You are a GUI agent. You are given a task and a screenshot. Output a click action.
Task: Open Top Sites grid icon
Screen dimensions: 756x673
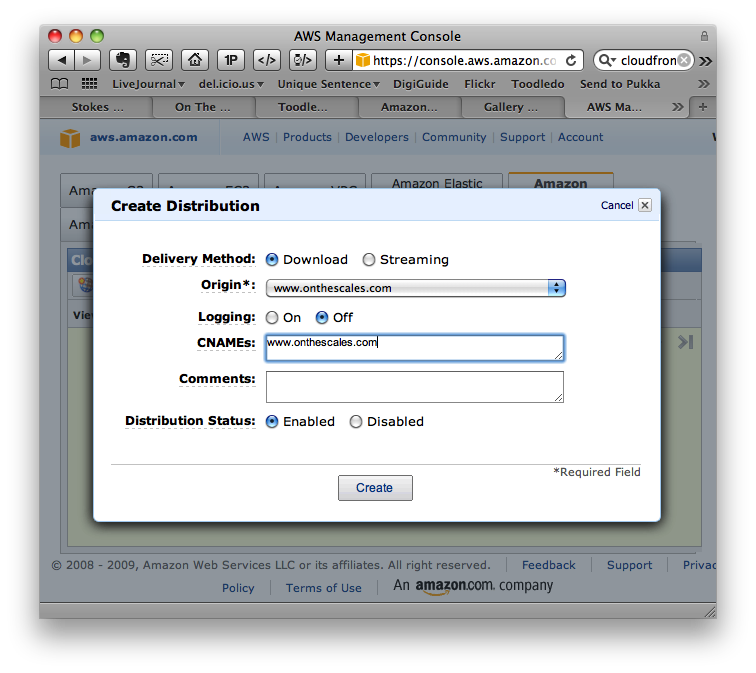[89, 84]
